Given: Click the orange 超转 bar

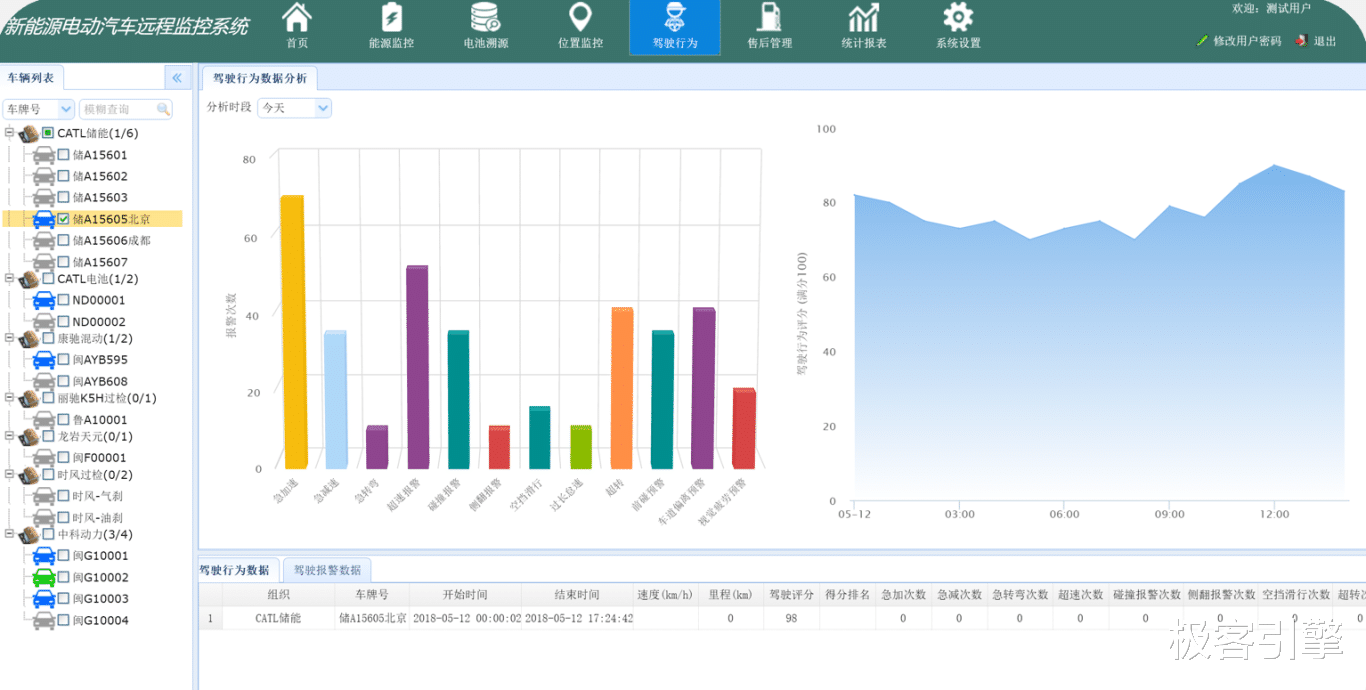Looking at the screenshot, I should 621,388.
